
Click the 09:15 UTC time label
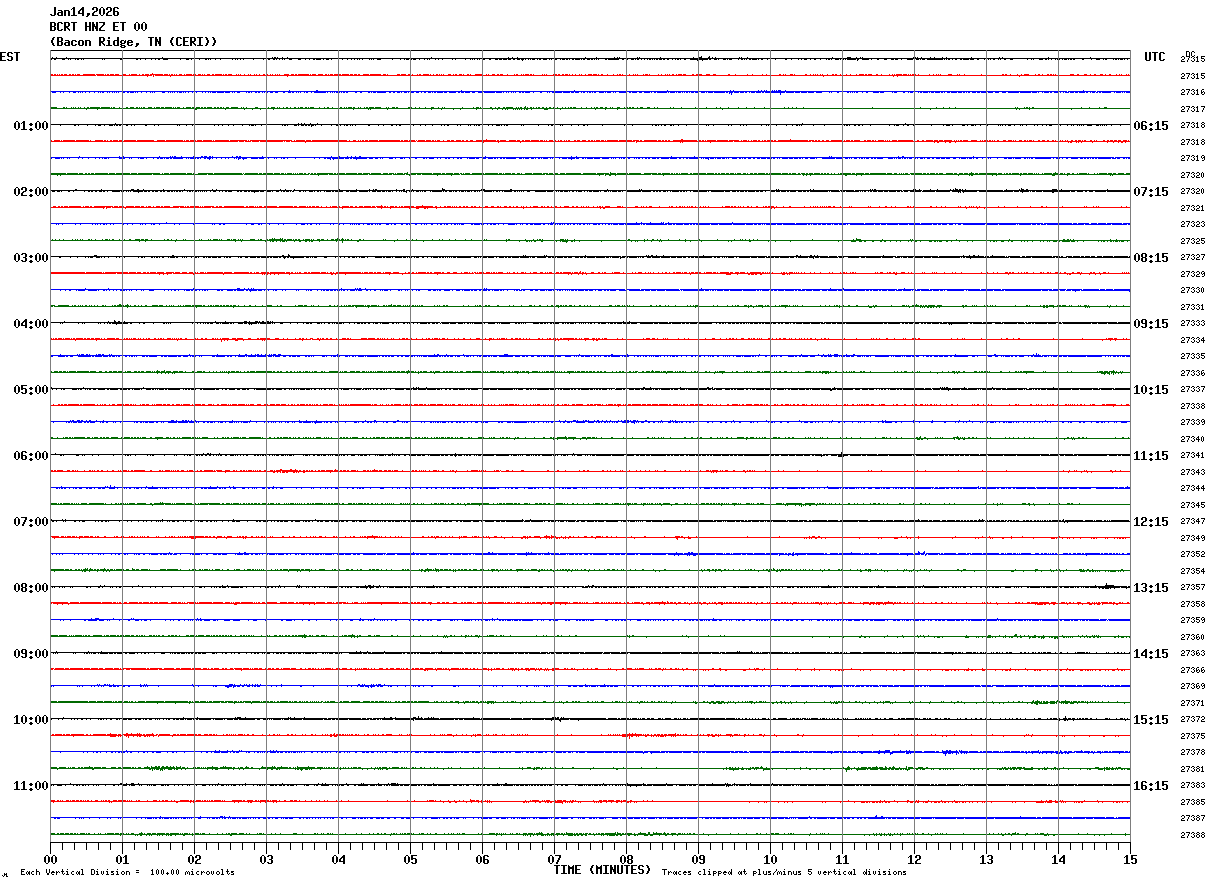pyautogui.click(x=1151, y=324)
